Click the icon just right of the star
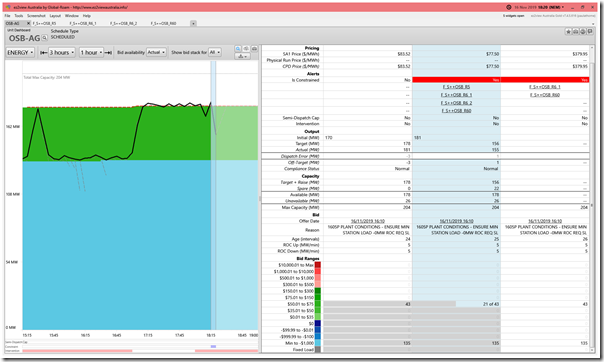 [x=575, y=32]
